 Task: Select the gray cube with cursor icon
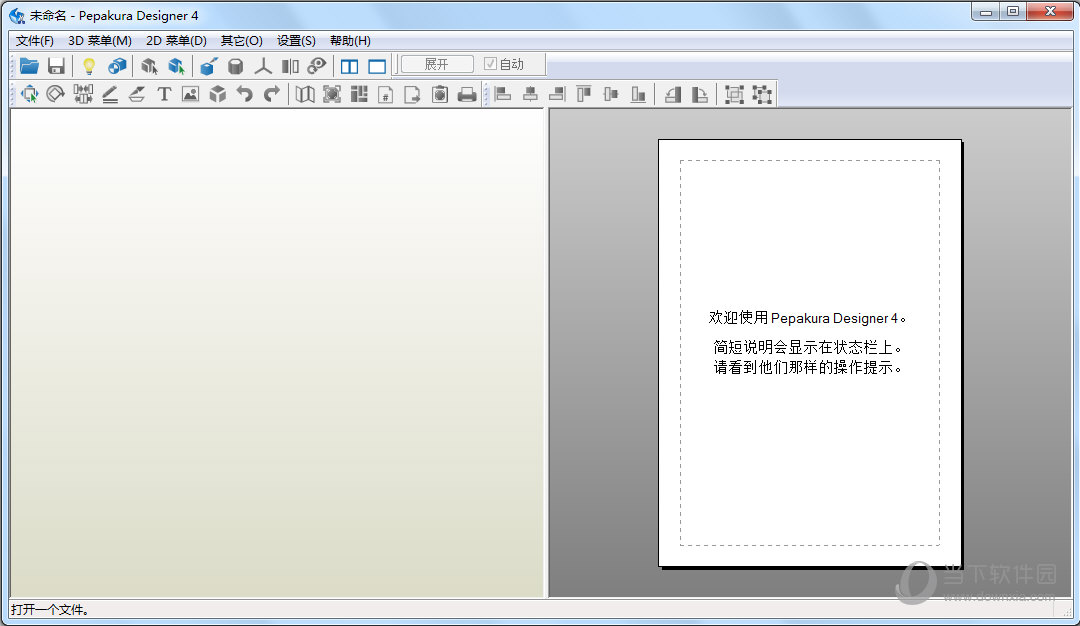149,66
